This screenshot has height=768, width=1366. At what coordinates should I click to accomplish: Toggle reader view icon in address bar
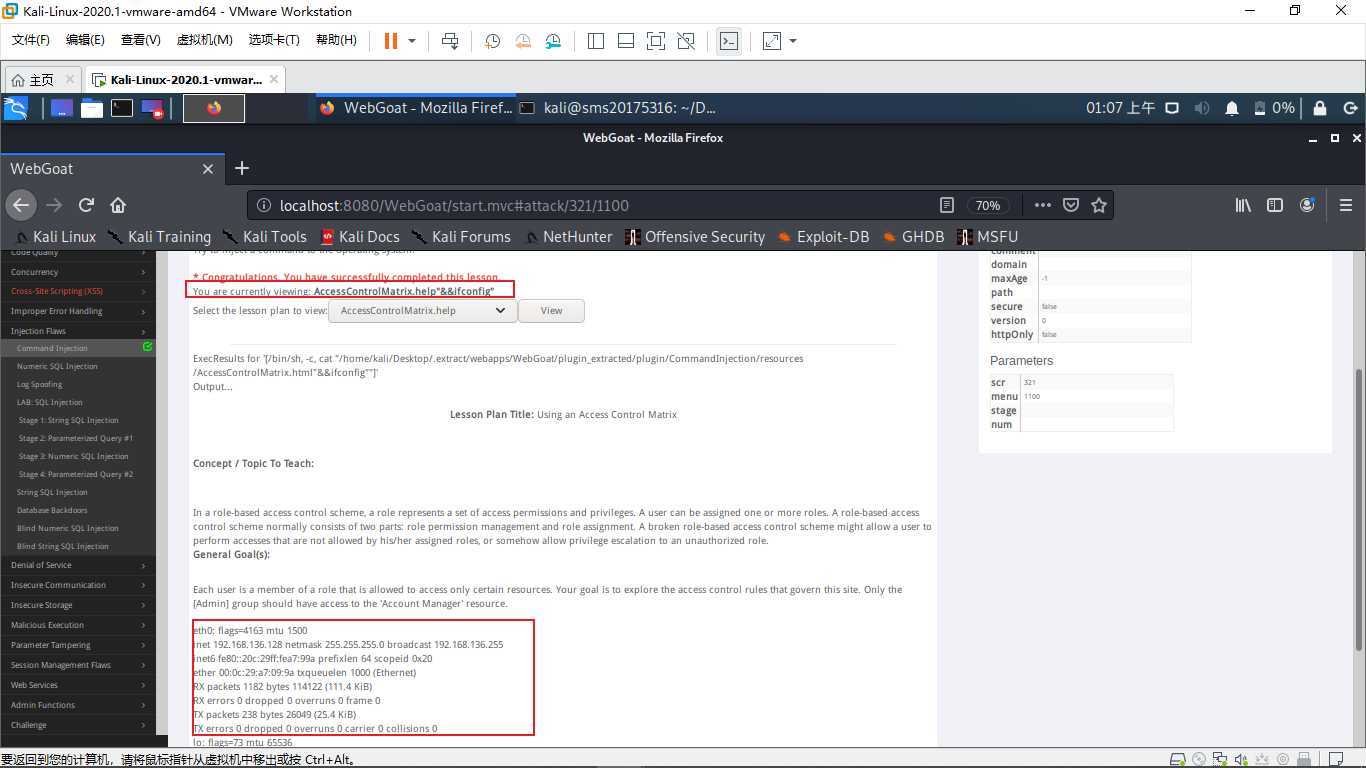[947, 205]
